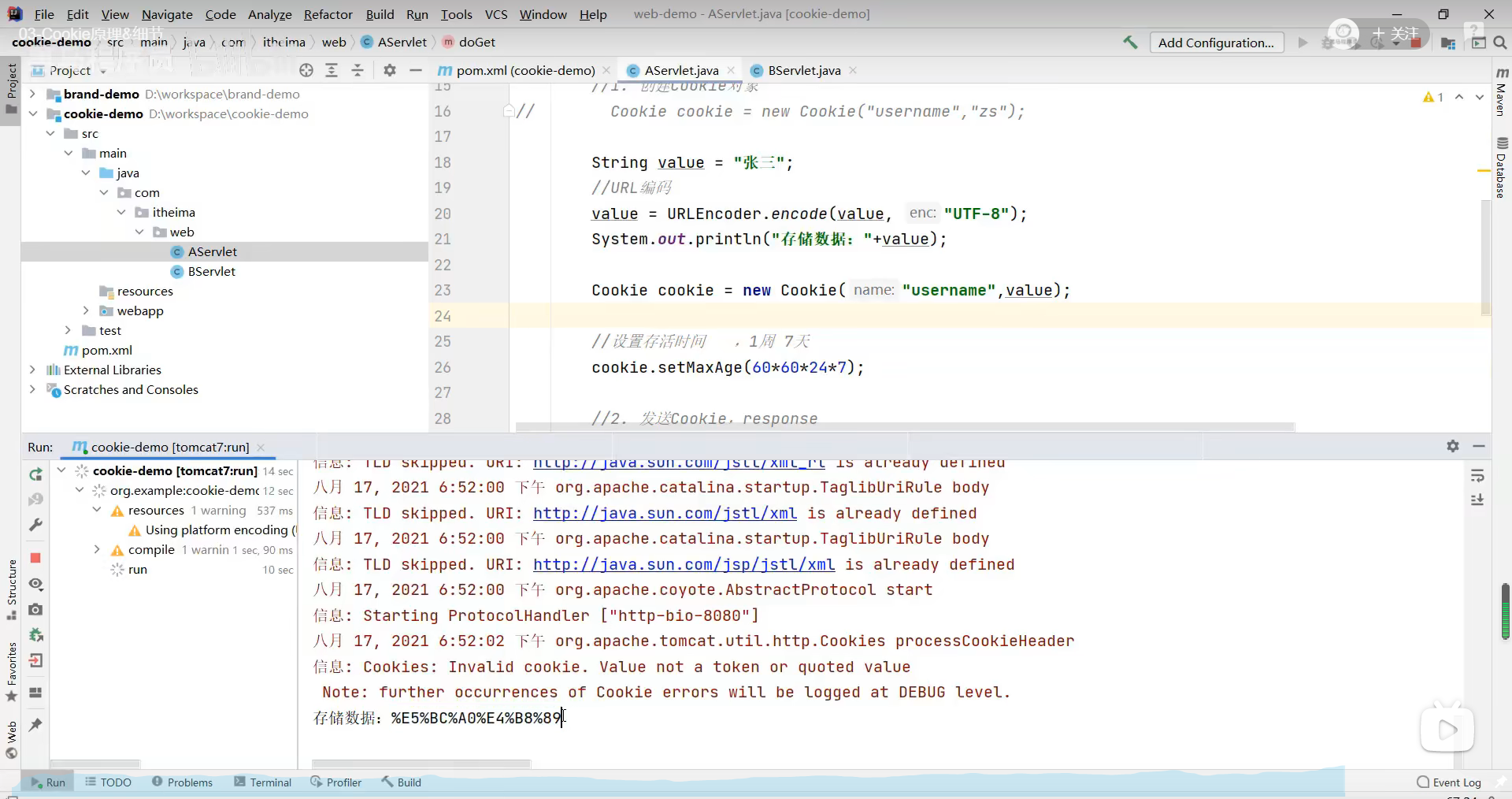This screenshot has width=1512, height=799.
Task: Expand the brand-demo project node
Action: (32, 94)
